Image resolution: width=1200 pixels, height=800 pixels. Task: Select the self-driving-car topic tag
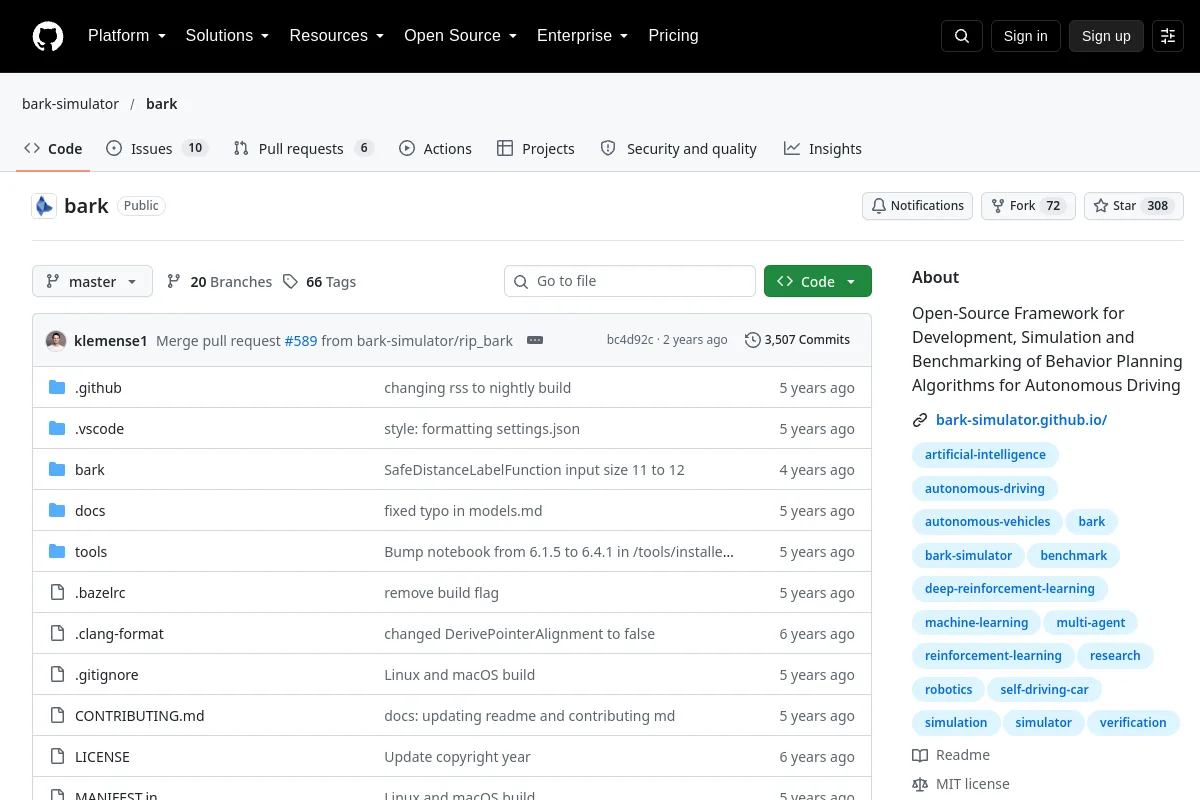1044,689
